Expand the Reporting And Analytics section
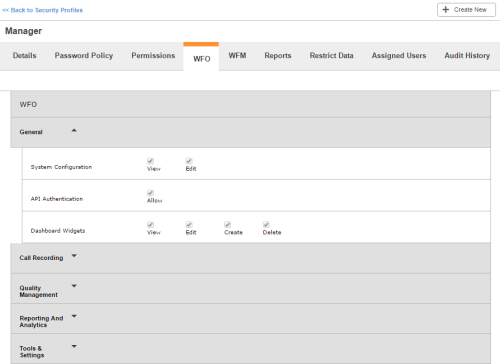Image resolution: width=500 pixels, height=364 pixels. tap(74, 316)
